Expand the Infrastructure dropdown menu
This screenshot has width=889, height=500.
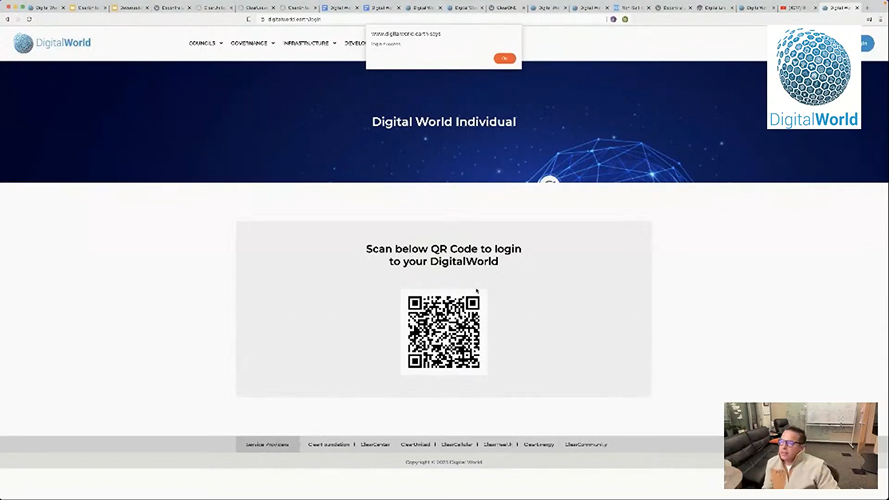click(309, 43)
